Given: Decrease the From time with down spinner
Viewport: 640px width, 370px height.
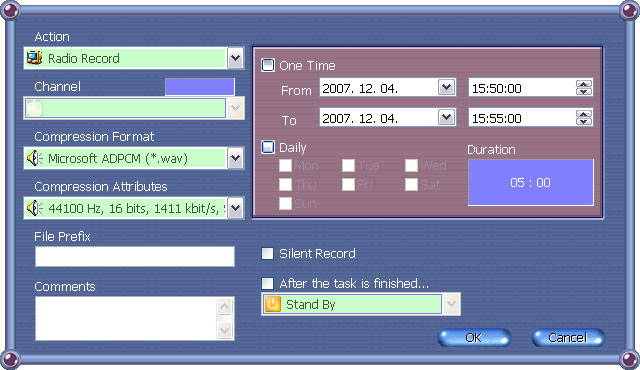Looking at the screenshot, I should pos(584,91).
